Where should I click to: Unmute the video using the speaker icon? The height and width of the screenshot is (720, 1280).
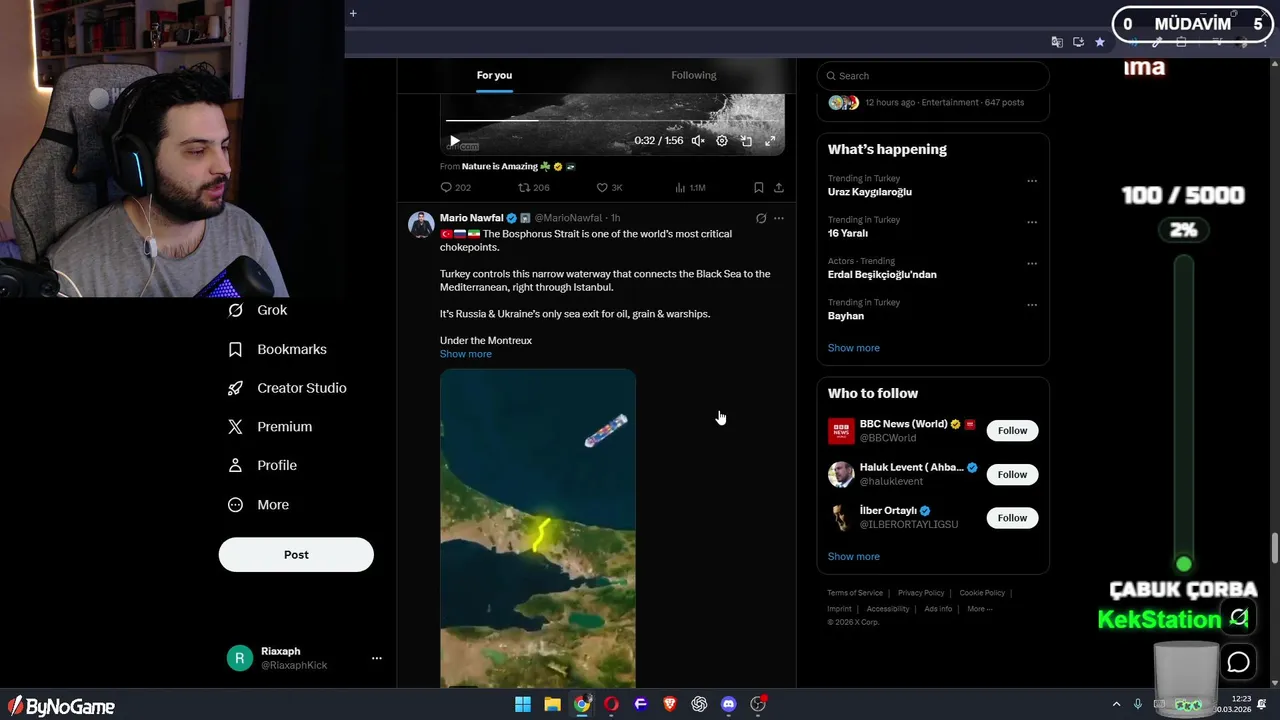pos(698,141)
